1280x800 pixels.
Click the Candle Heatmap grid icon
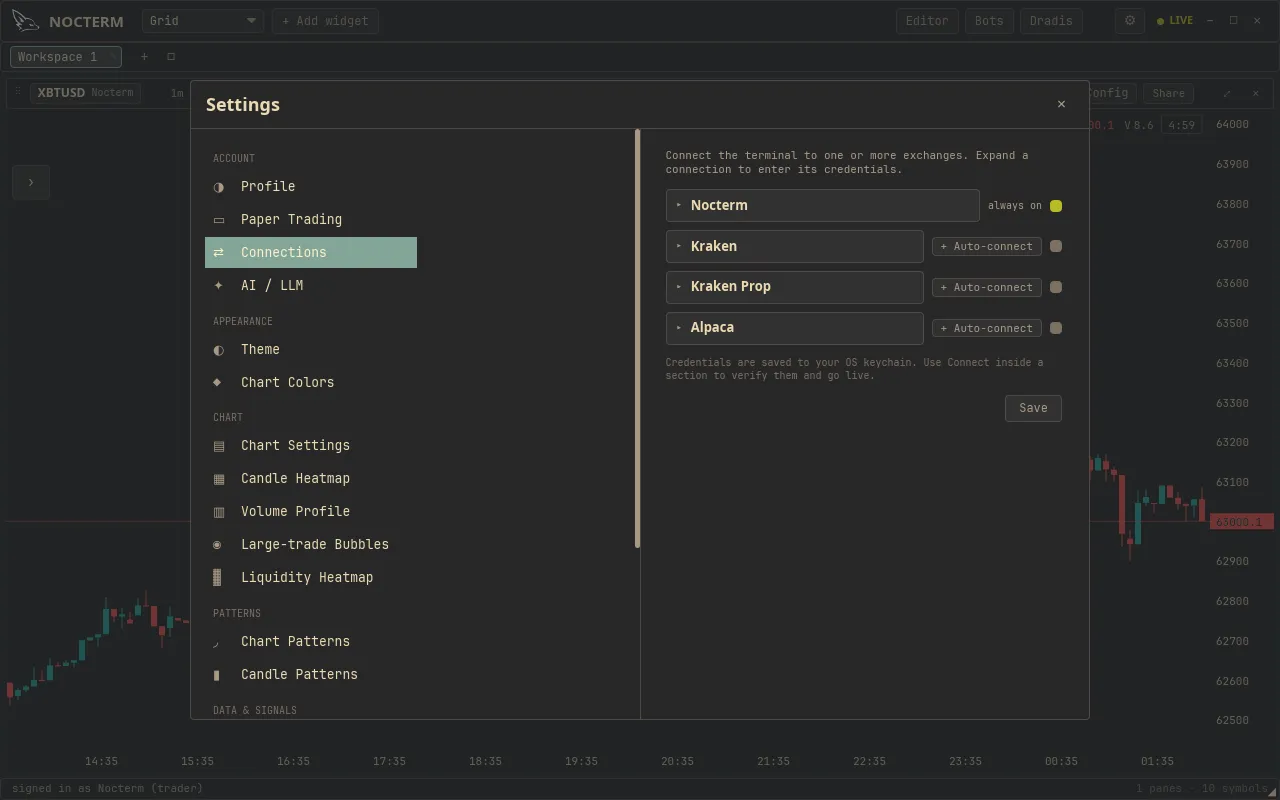[x=219, y=479]
